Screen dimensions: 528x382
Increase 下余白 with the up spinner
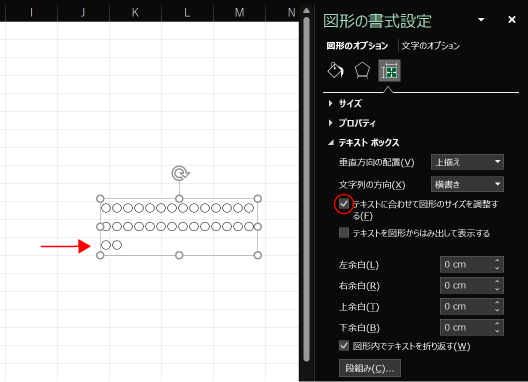coord(497,324)
